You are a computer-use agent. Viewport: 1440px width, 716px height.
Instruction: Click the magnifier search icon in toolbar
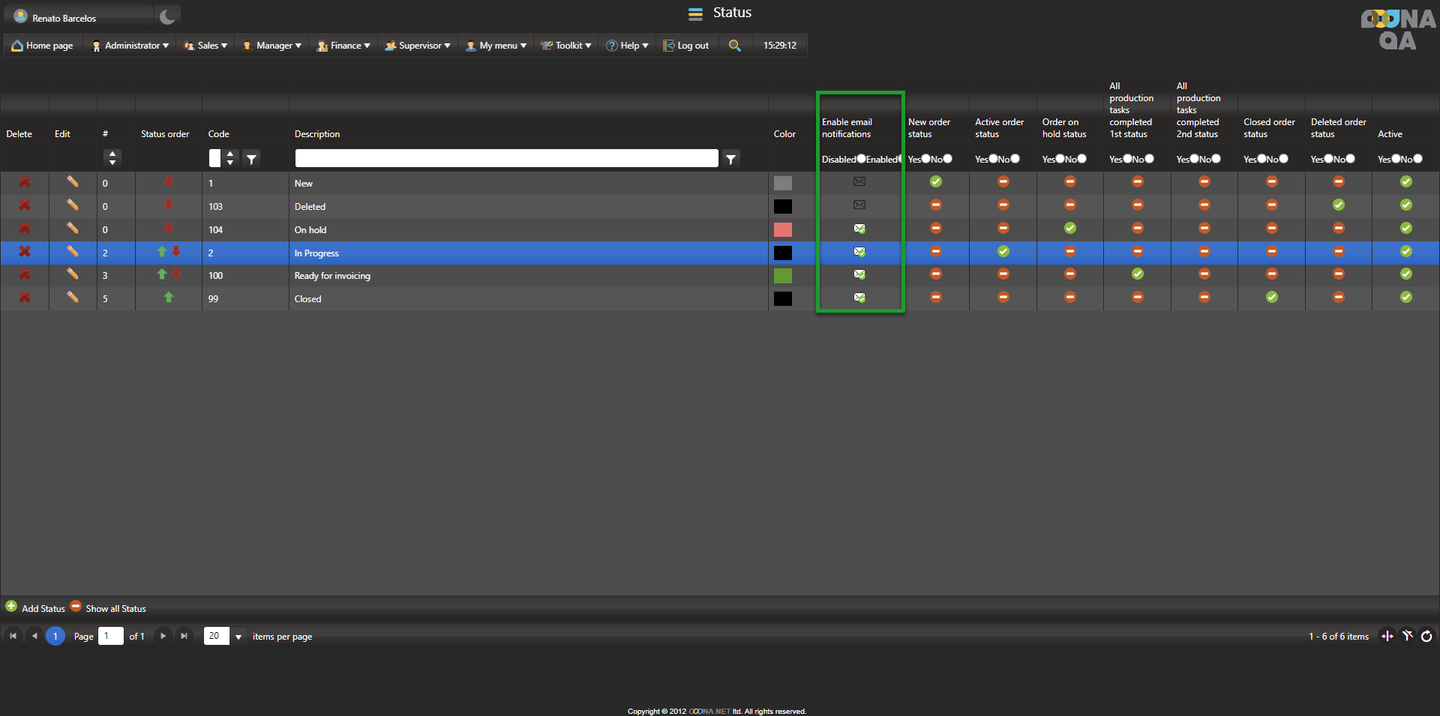[x=735, y=46]
